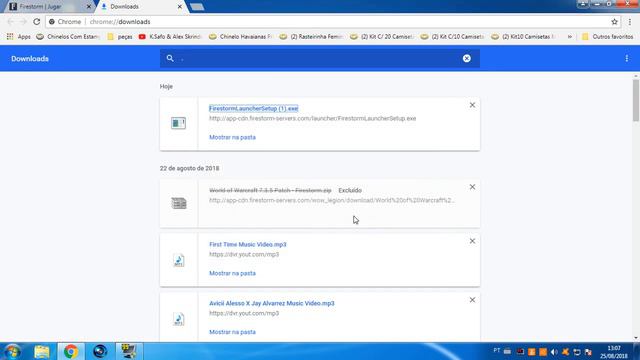Click the Hoje date heading
Screen dimensions: 640x360
tap(166, 87)
